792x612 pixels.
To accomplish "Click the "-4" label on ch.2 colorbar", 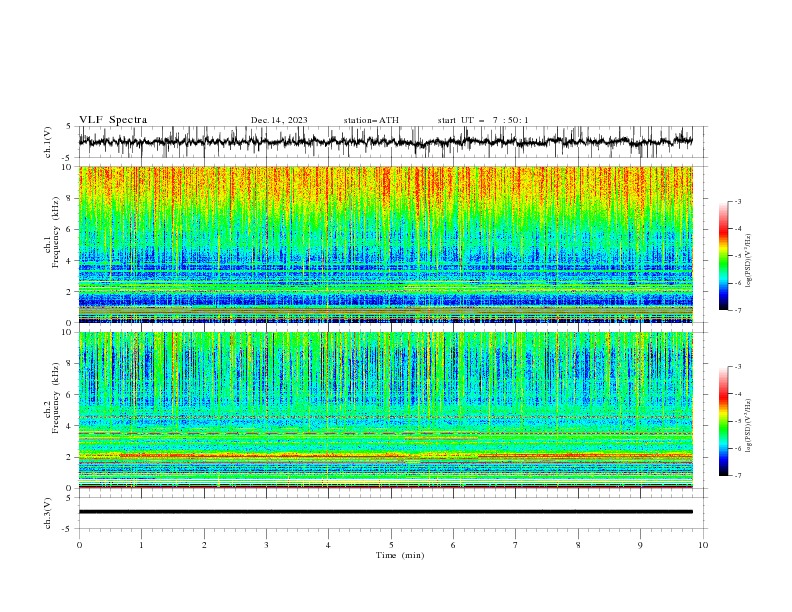I will tap(737, 394).
